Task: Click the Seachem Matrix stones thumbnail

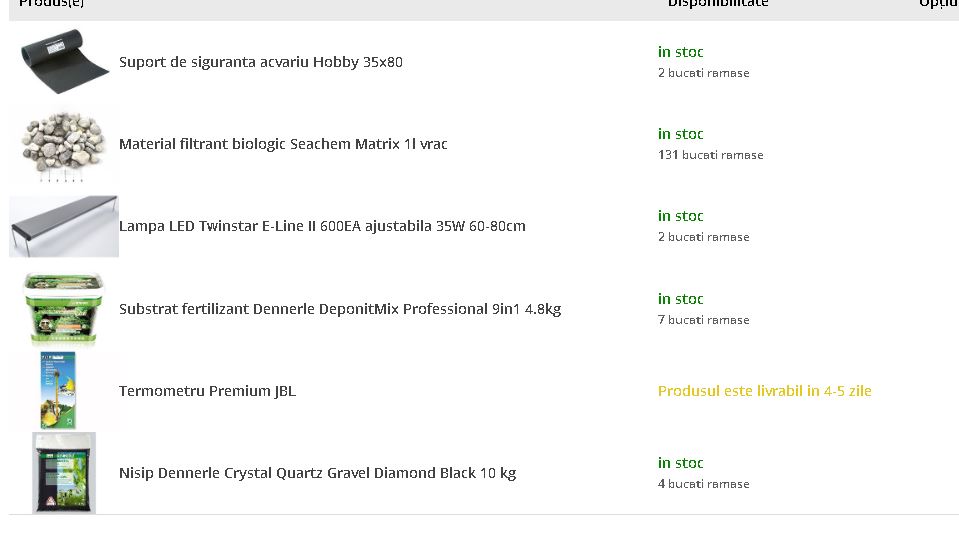Action: (x=64, y=145)
